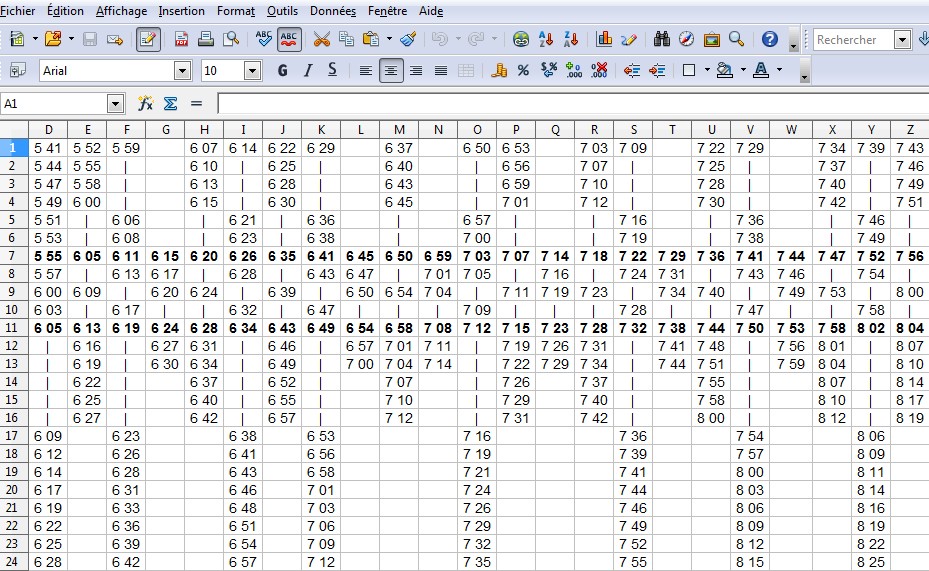Viewport: 929px width, 571px height.
Task: Open the Arial font name dropdown
Action: [x=182, y=71]
